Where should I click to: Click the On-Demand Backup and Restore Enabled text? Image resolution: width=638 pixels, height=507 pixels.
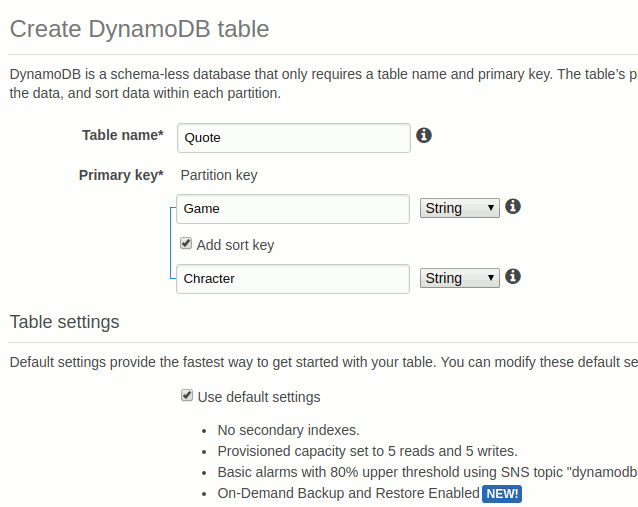[x=348, y=493]
